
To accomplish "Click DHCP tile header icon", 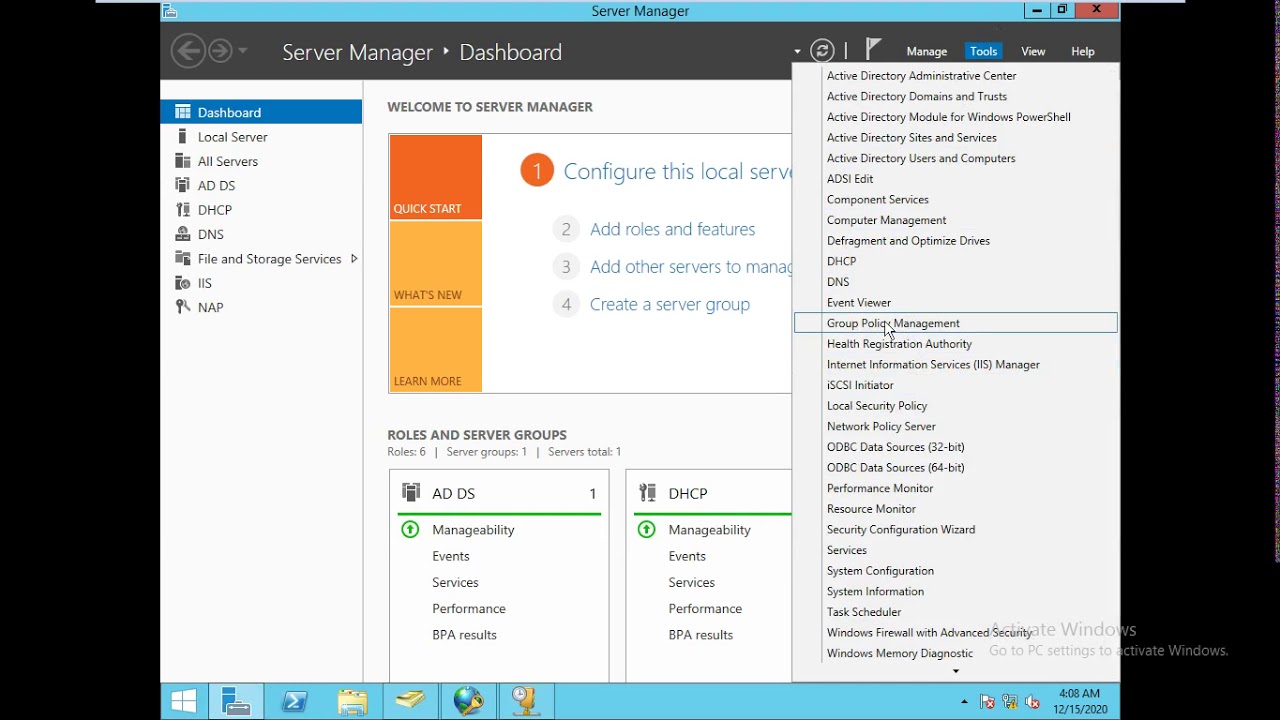I will (647, 492).
